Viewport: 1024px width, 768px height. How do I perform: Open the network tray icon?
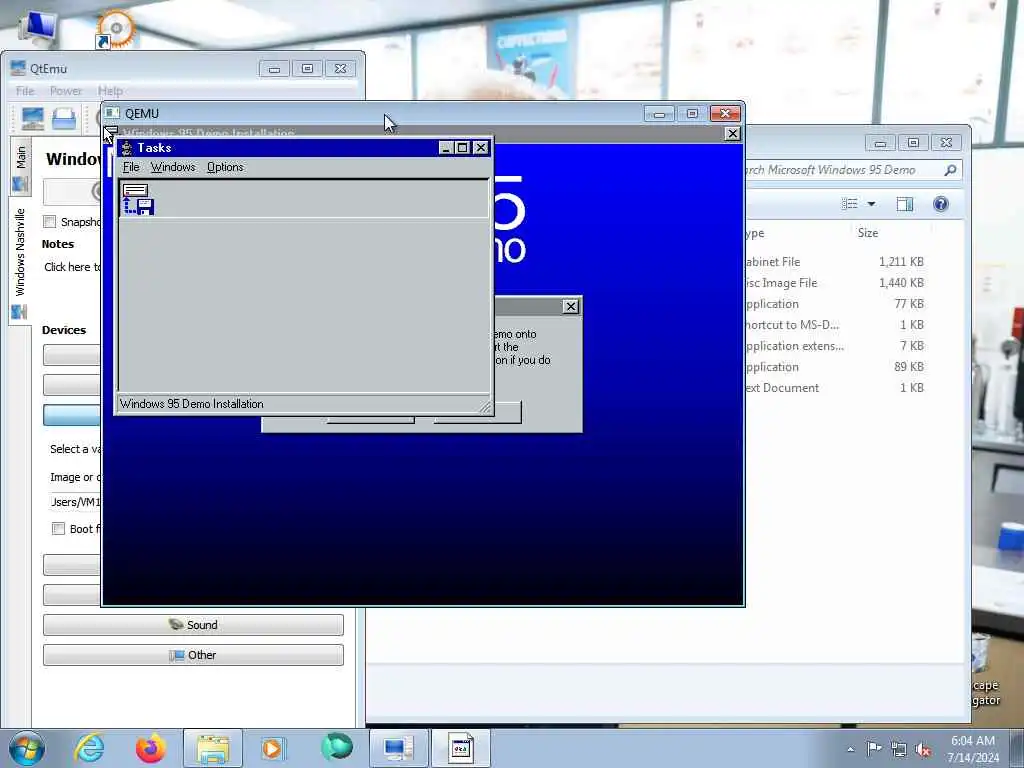[899, 750]
